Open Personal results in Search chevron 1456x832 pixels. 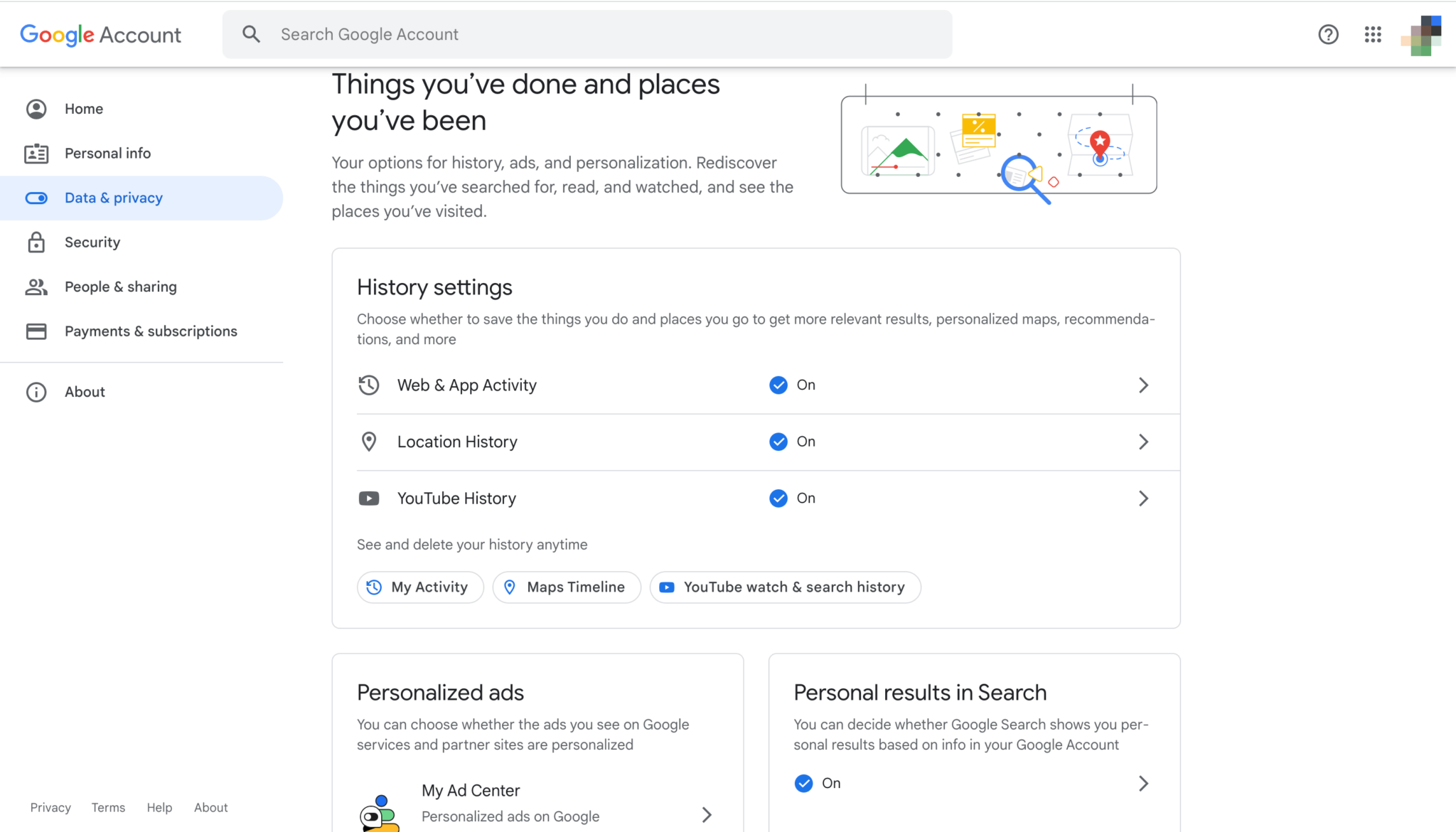(1143, 784)
